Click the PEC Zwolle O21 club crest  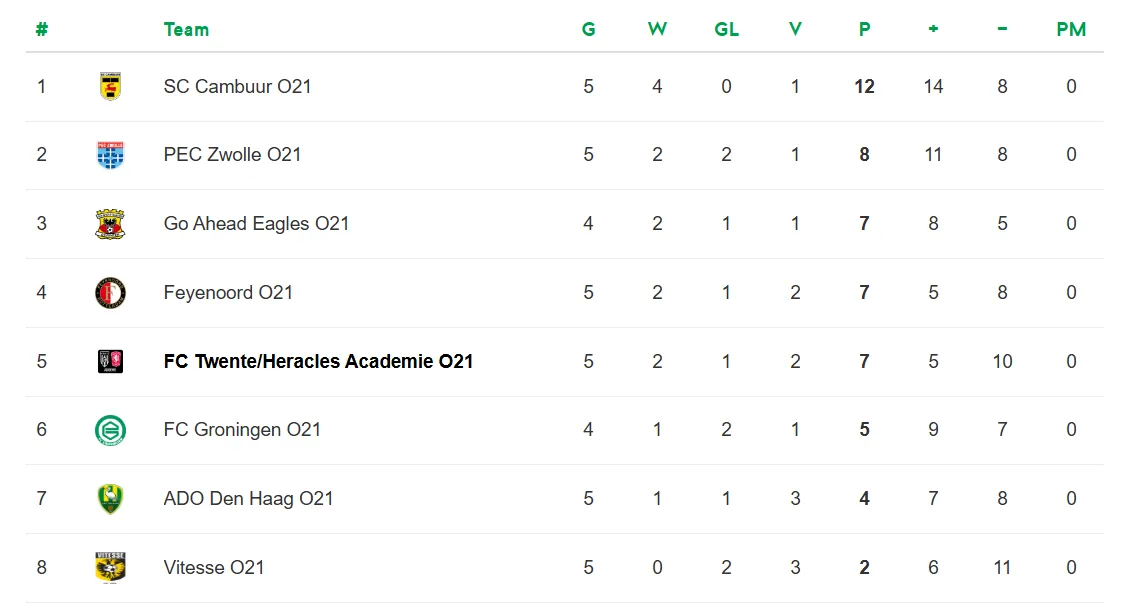coord(110,155)
